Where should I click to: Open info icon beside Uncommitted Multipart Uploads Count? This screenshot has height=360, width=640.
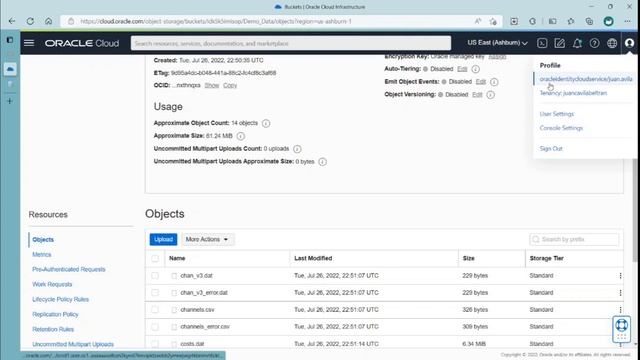click(x=297, y=149)
